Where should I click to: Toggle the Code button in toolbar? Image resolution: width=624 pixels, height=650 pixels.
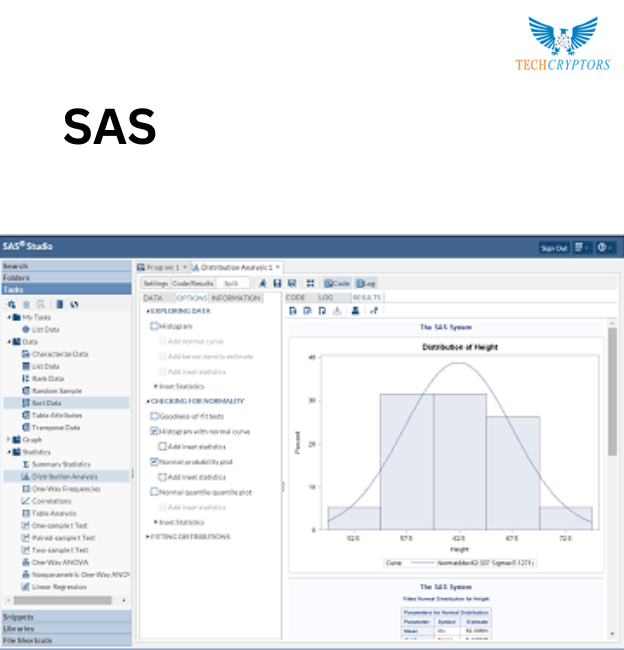click(337, 283)
